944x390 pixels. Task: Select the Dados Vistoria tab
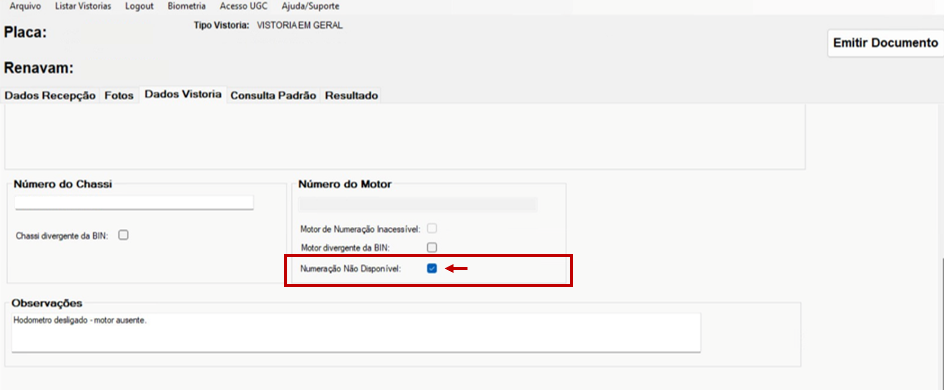[x=183, y=94]
